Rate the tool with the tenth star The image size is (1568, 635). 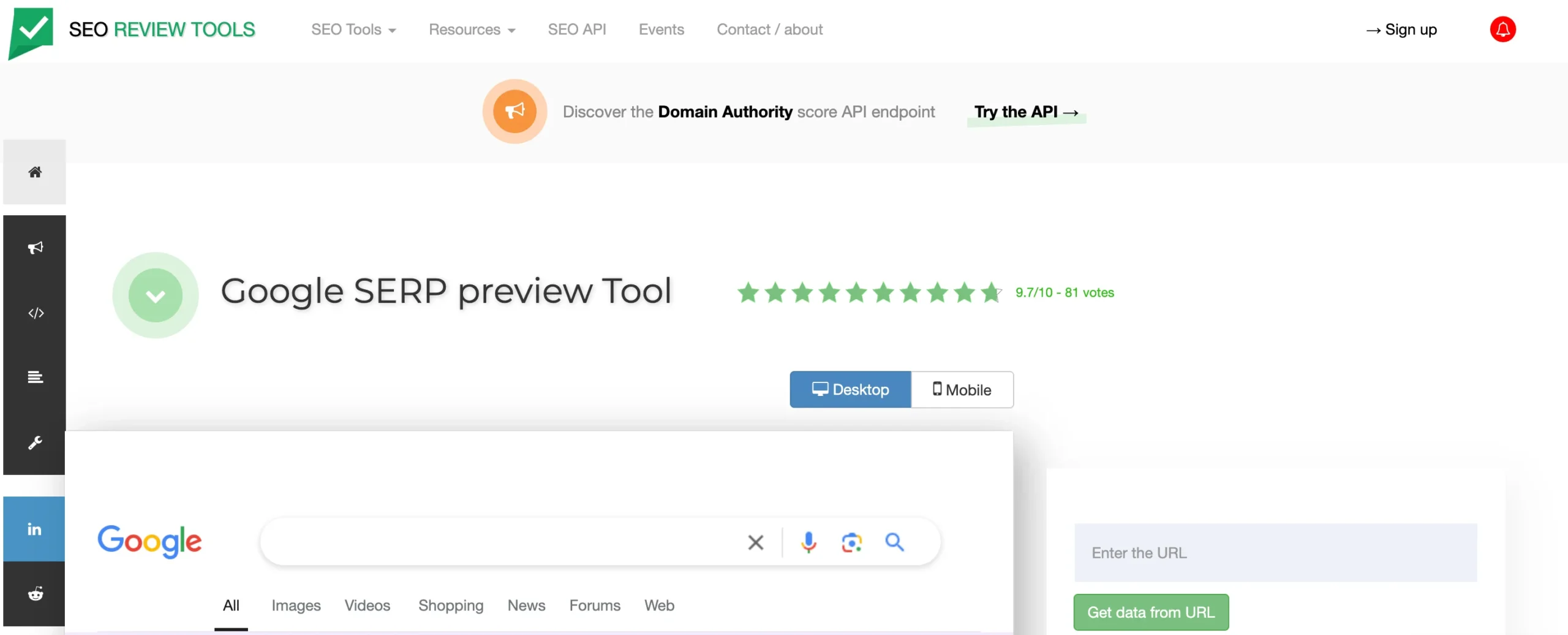(992, 292)
